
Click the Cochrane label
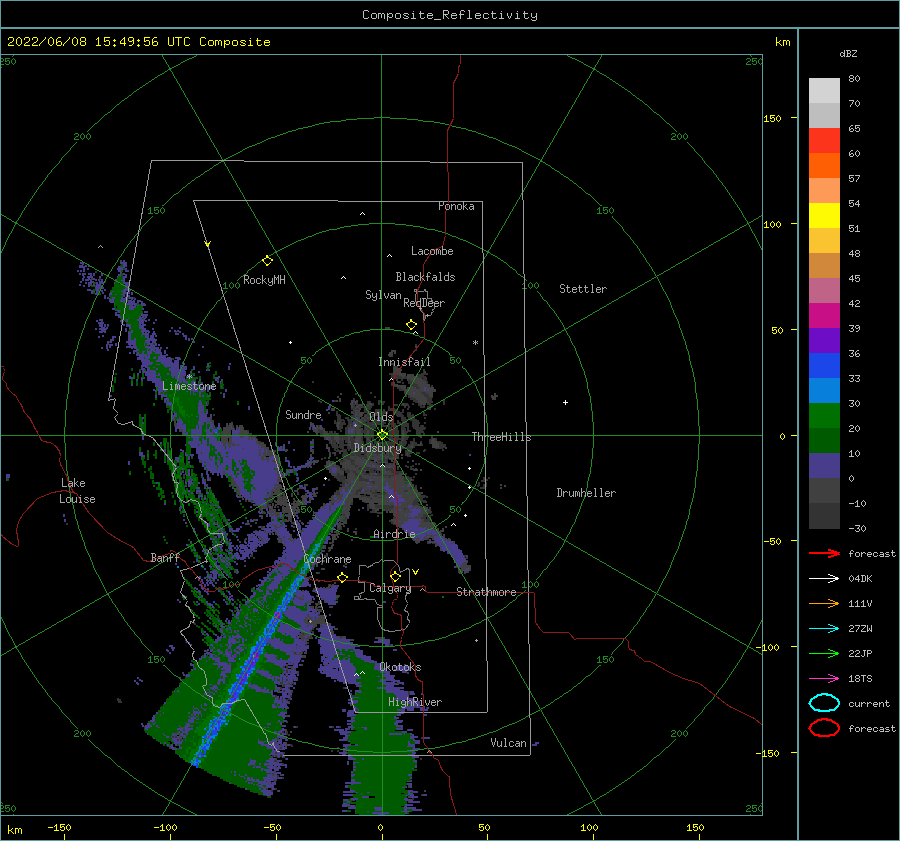point(327,559)
